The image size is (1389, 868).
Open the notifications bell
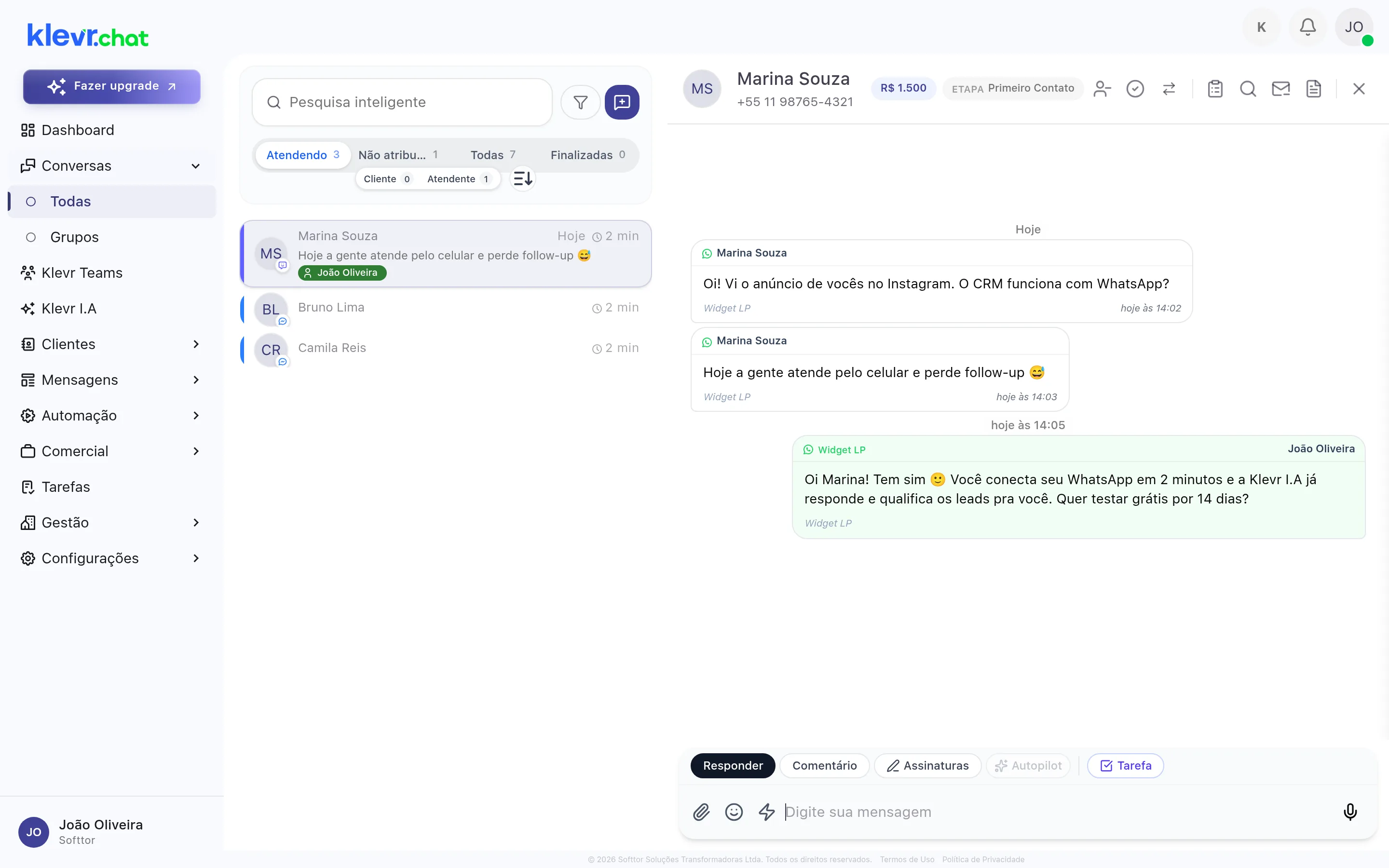1307,27
